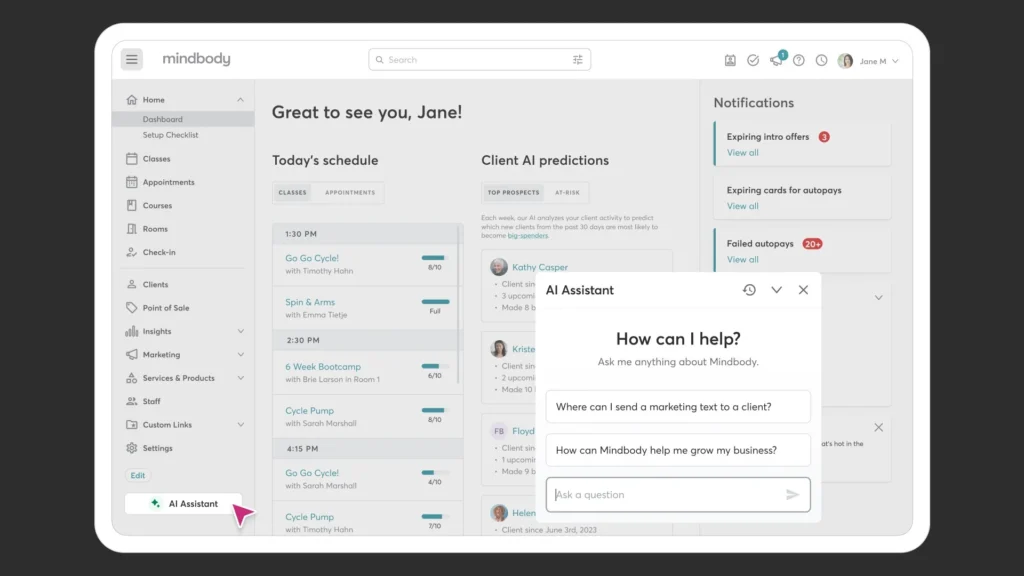Open the announcements megaphone icon

point(776,60)
